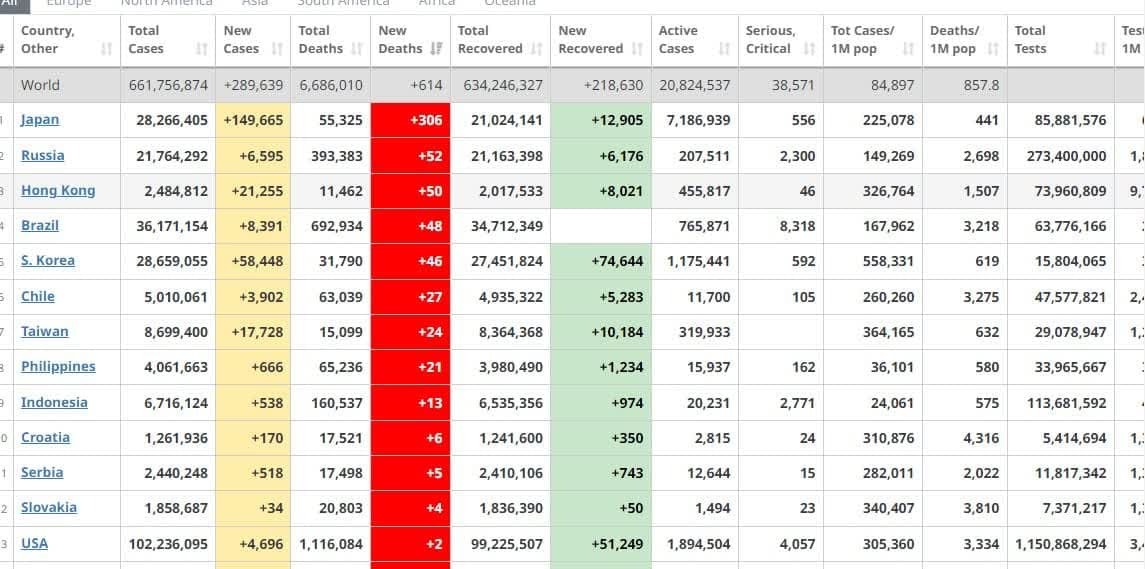This screenshot has height=569, width=1145.
Task: Sort by Tot Cases/1M pop arrows
Action: pyautogui.click(x=908, y=49)
